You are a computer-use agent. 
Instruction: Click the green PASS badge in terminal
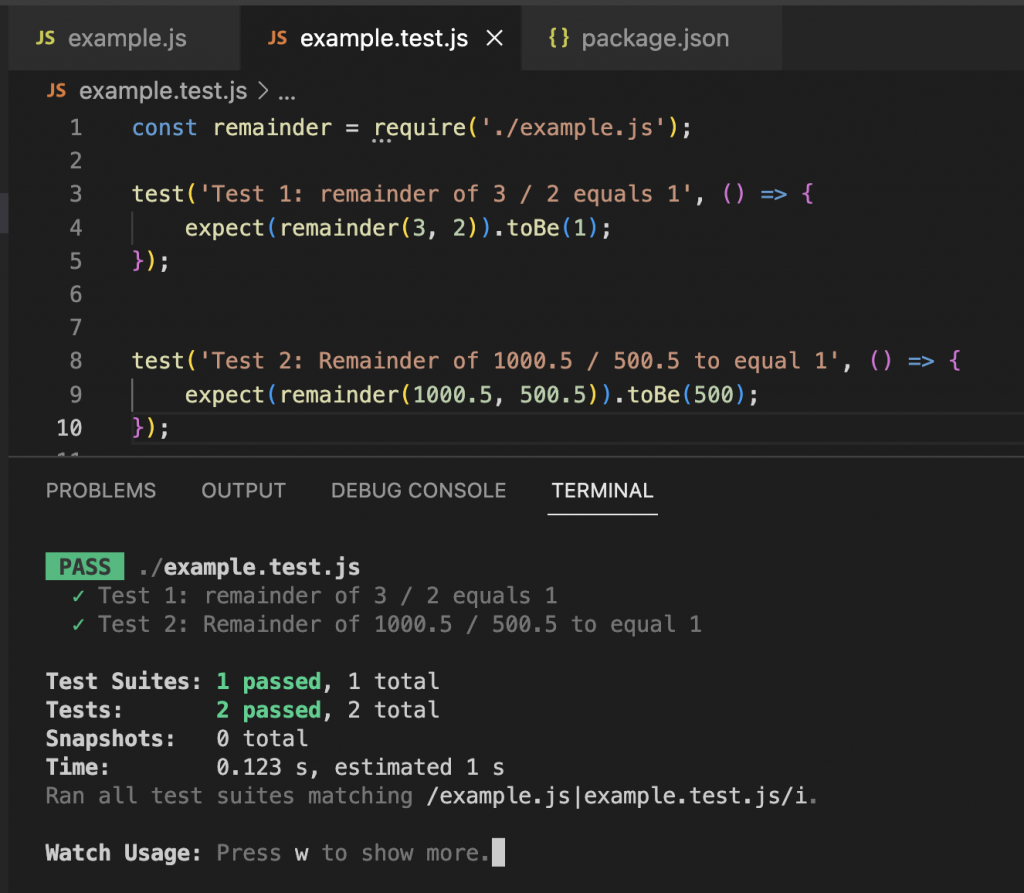85,567
